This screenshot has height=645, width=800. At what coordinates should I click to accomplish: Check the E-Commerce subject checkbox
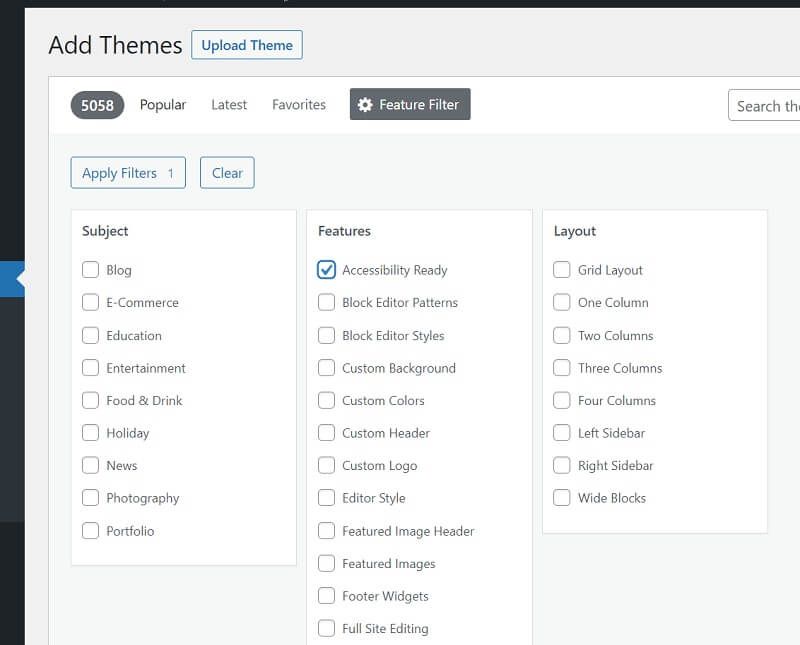tap(90, 302)
